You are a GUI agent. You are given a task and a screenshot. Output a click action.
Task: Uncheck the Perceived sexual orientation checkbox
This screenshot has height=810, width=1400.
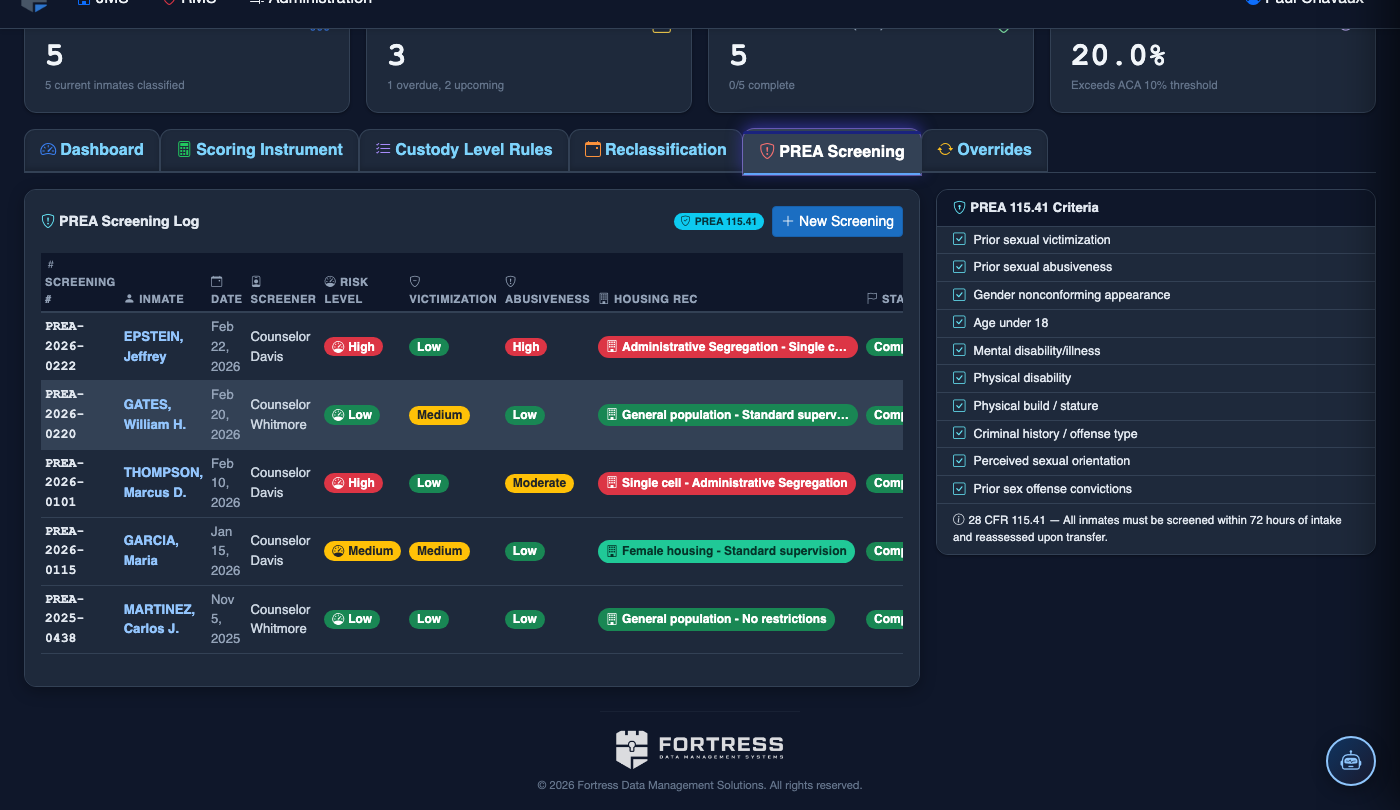(x=959, y=461)
